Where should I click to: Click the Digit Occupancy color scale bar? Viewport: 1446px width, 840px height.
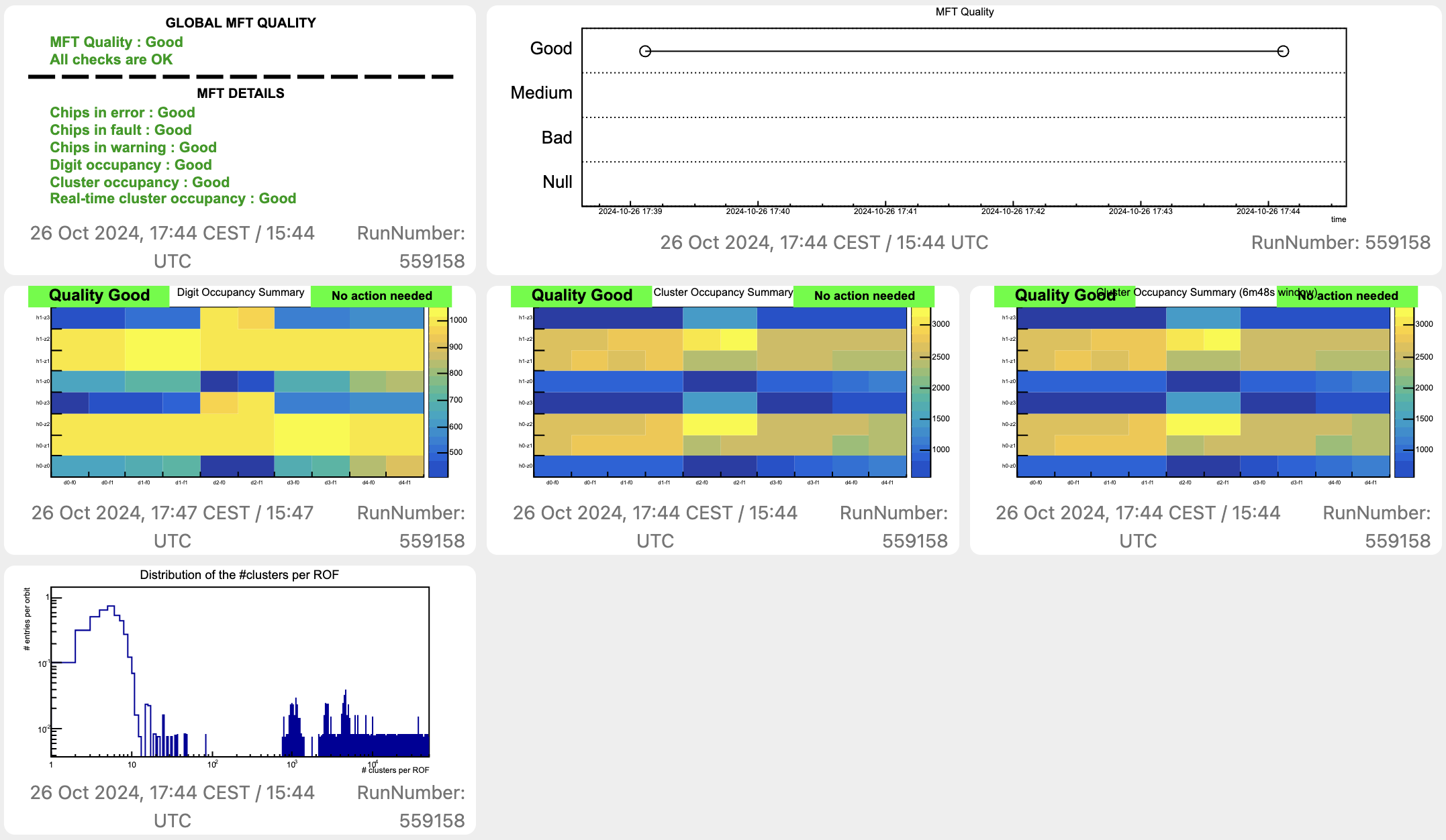click(x=438, y=392)
